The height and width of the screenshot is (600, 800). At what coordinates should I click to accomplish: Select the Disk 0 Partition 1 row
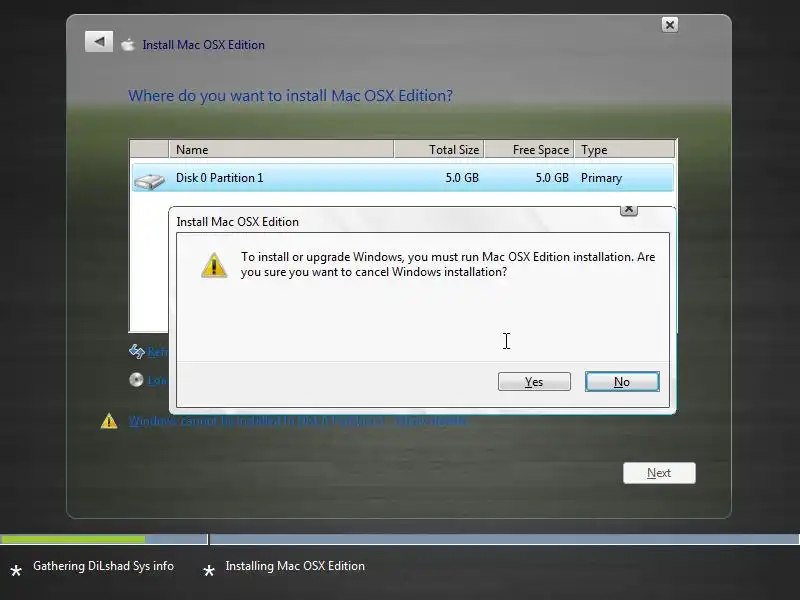(x=403, y=178)
